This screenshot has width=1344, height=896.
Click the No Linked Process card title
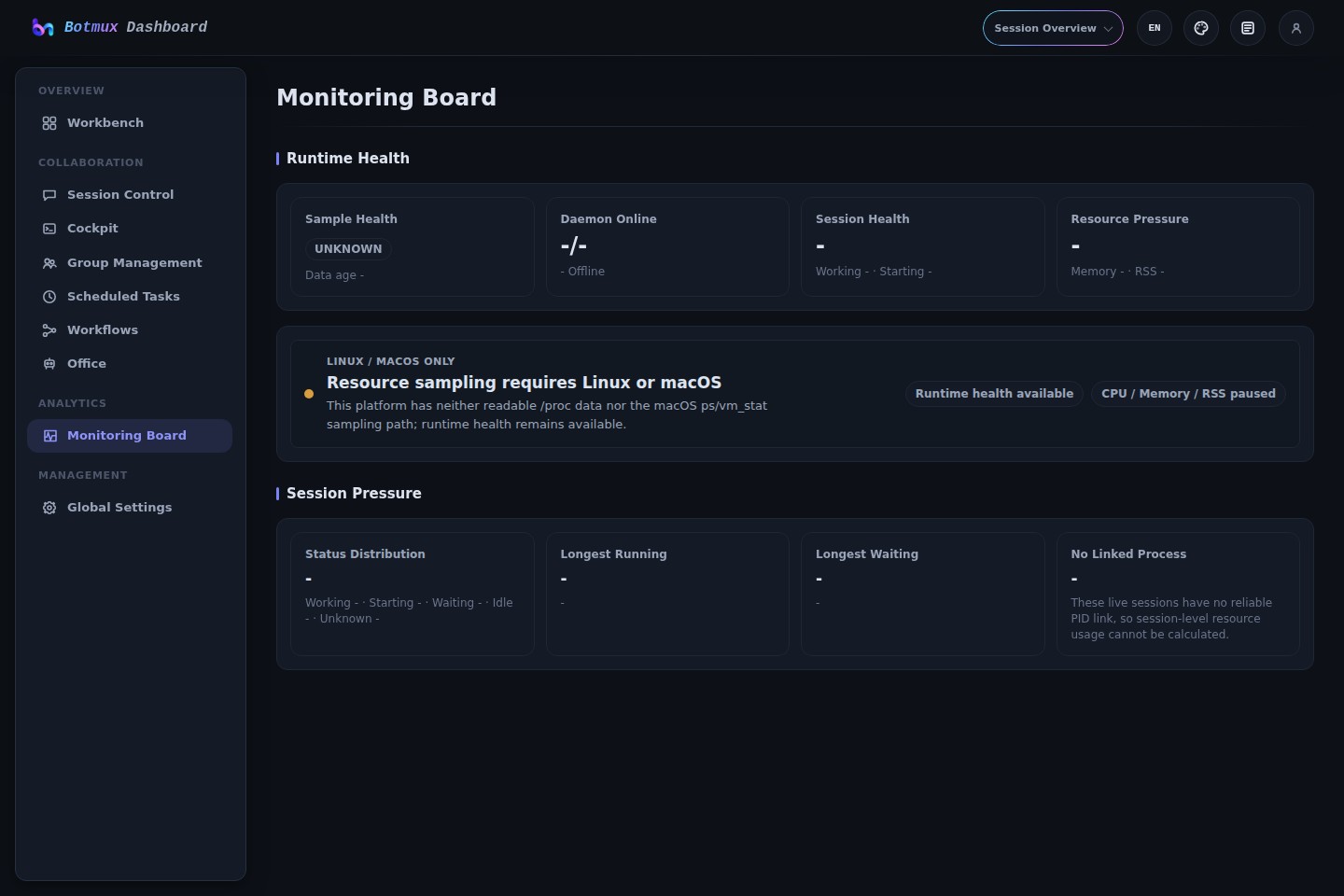pos(1128,554)
